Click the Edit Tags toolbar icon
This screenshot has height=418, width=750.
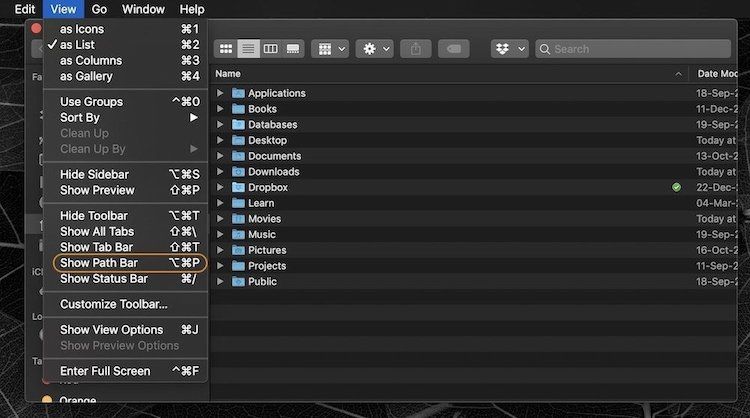pyautogui.click(x=453, y=48)
